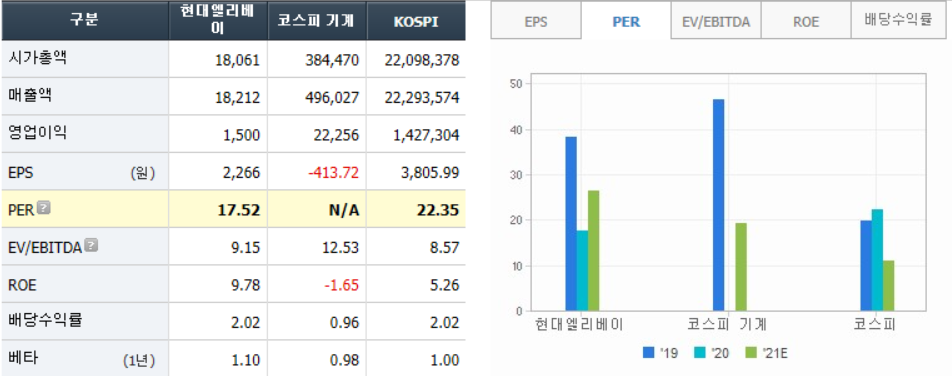This screenshot has width=952, height=376.
Task: Select the PER chart tab
Action: (x=626, y=22)
